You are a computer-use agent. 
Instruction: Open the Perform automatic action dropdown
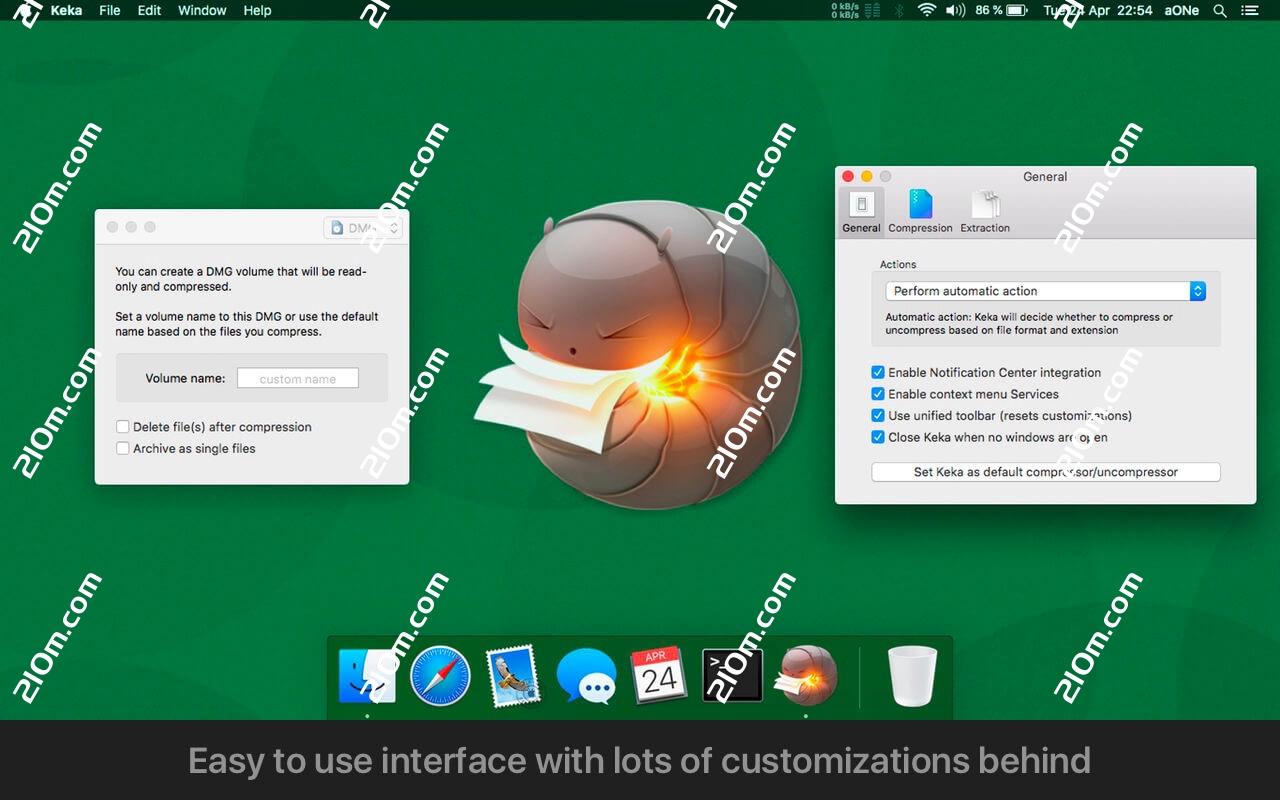(1045, 291)
